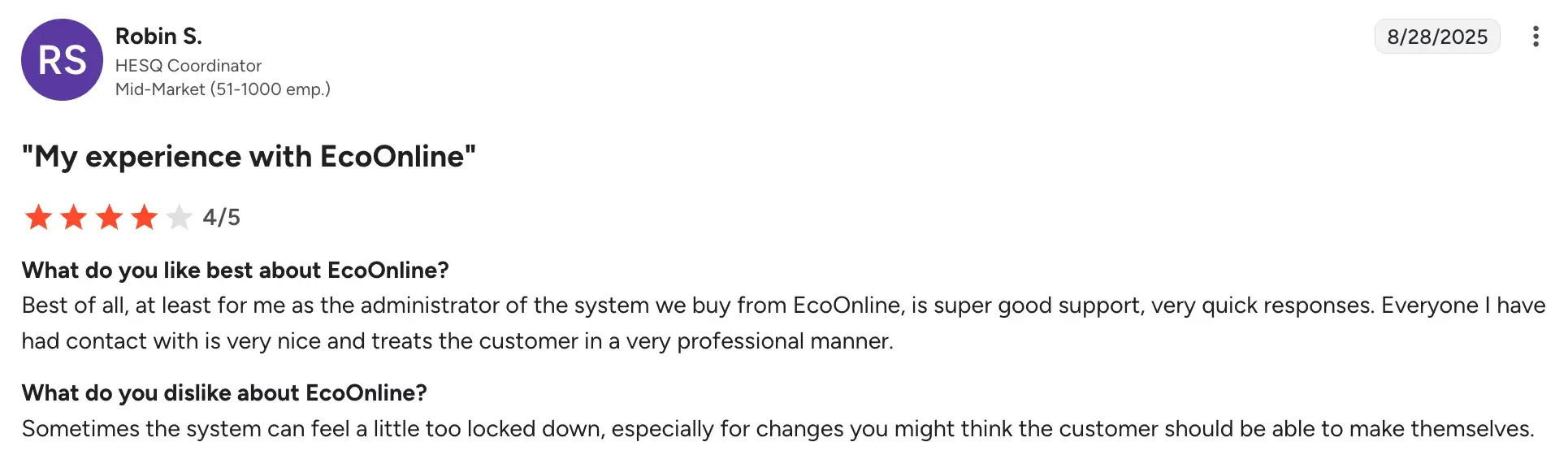
Task: Click the words "Best of all"
Action: click(74, 305)
